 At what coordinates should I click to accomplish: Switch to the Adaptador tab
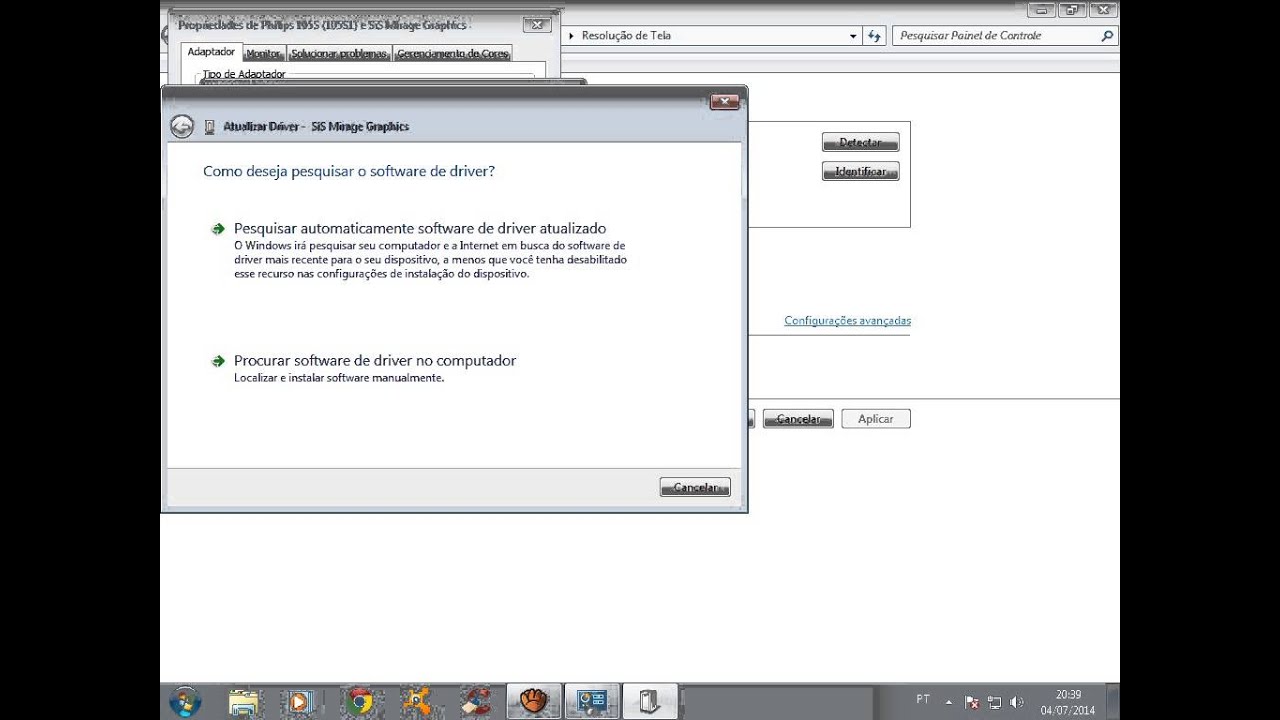point(211,52)
